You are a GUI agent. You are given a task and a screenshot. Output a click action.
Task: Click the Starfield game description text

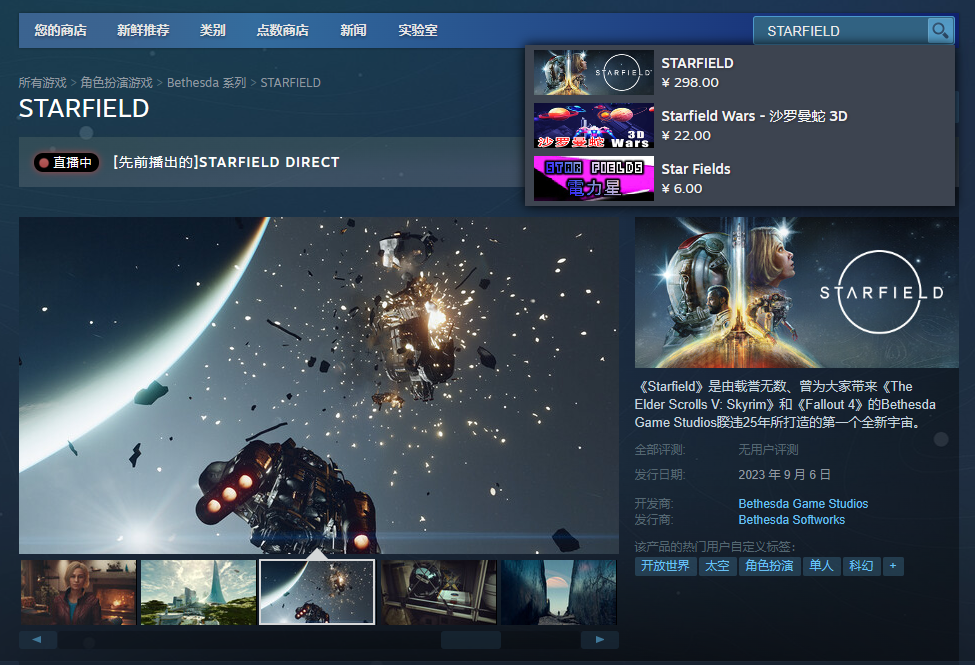pos(785,404)
